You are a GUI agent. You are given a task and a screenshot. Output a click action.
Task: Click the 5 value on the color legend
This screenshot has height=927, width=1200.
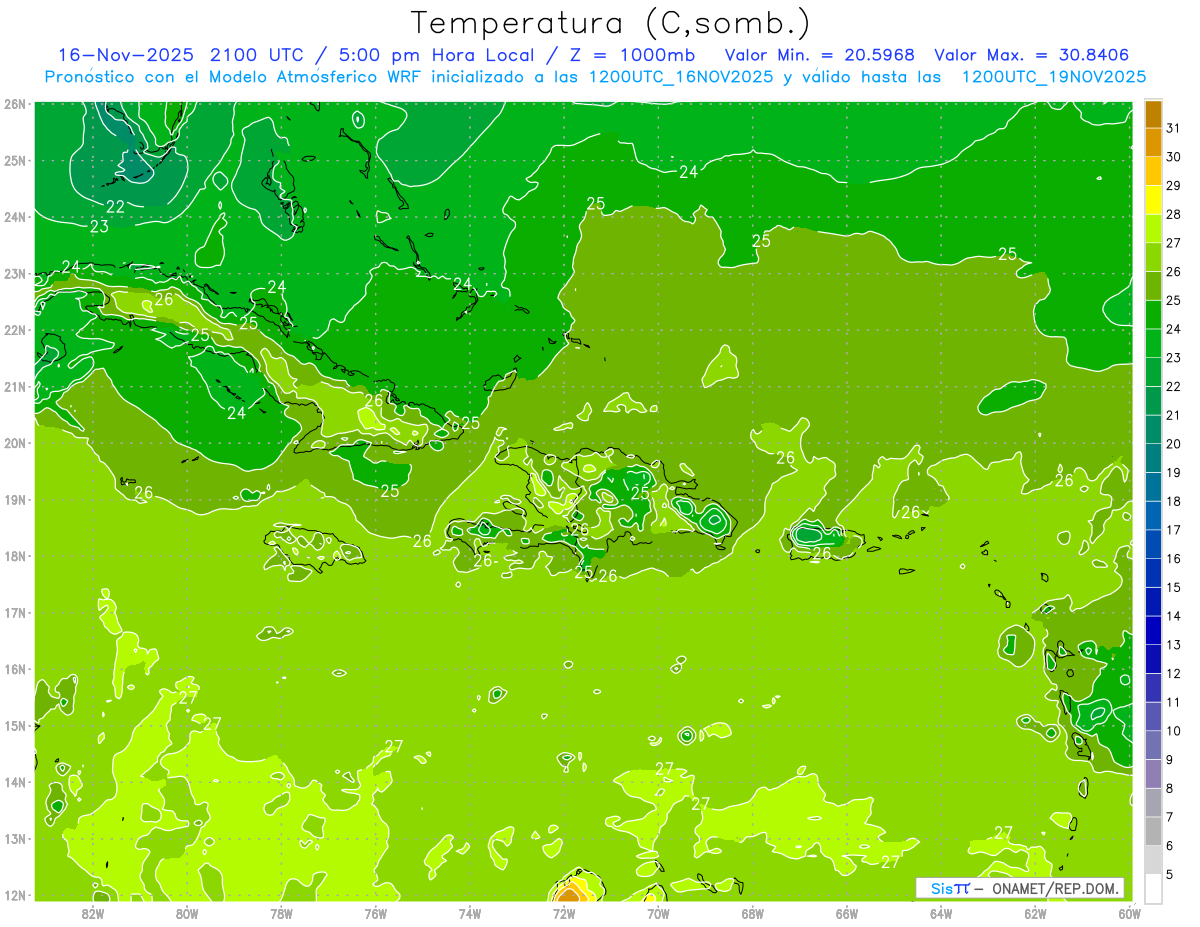(x=1170, y=875)
